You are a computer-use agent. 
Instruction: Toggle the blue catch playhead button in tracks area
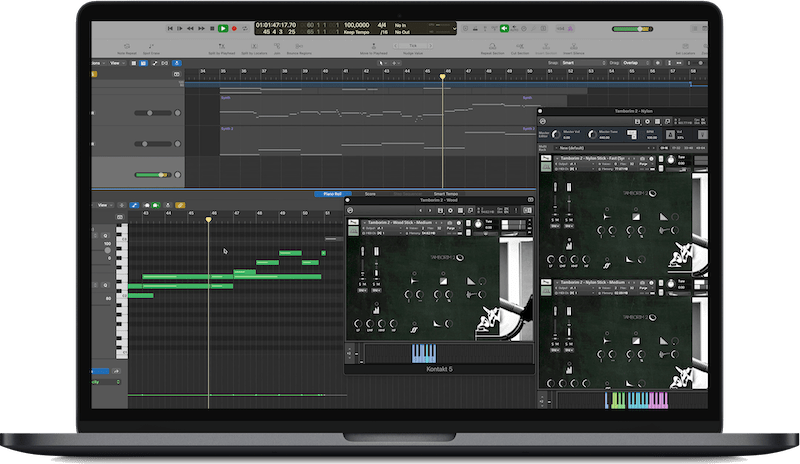click(177, 63)
